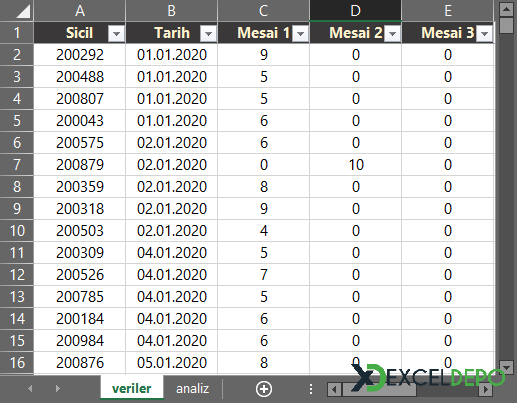The image size is (517, 403).
Task: Select the veriler sheet tab
Action: click(x=132, y=388)
